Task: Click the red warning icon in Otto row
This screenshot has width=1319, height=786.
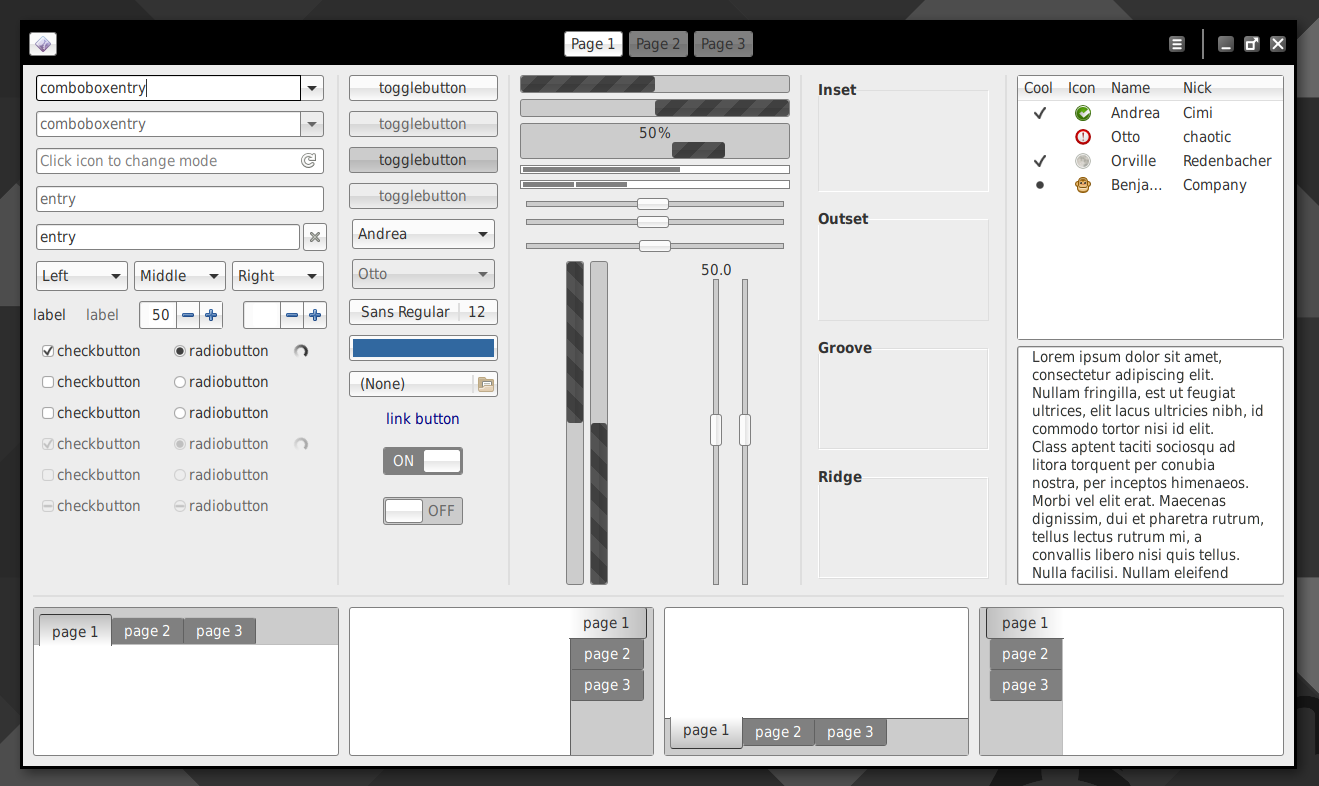Action: (1082, 137)
